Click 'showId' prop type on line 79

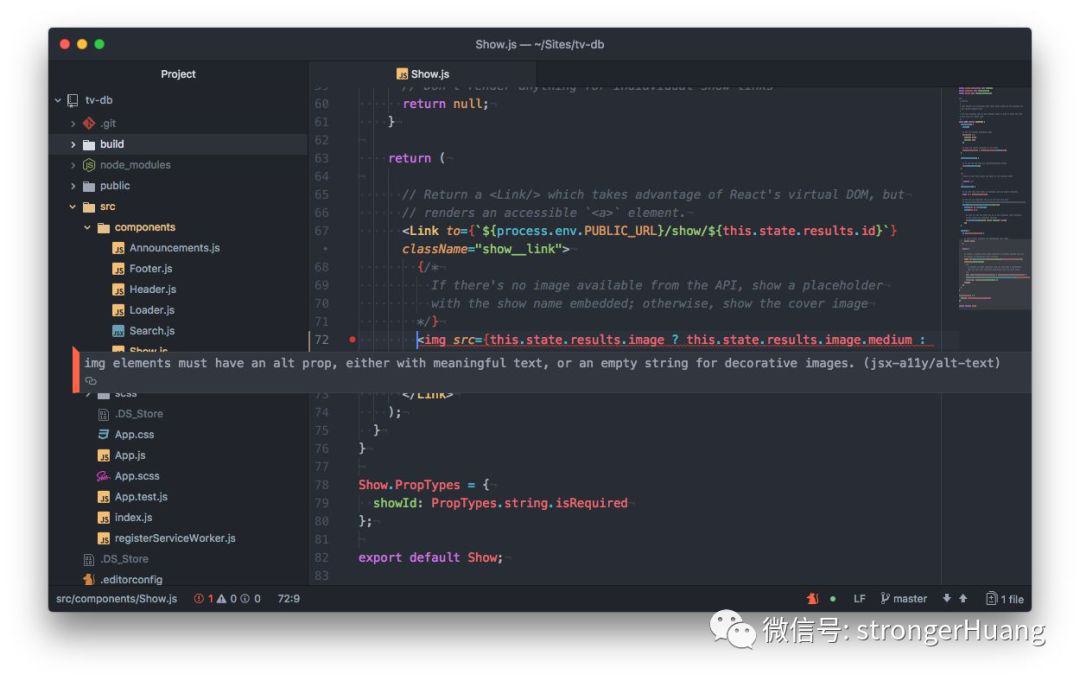pyautogui.click(x=396, y=503)
